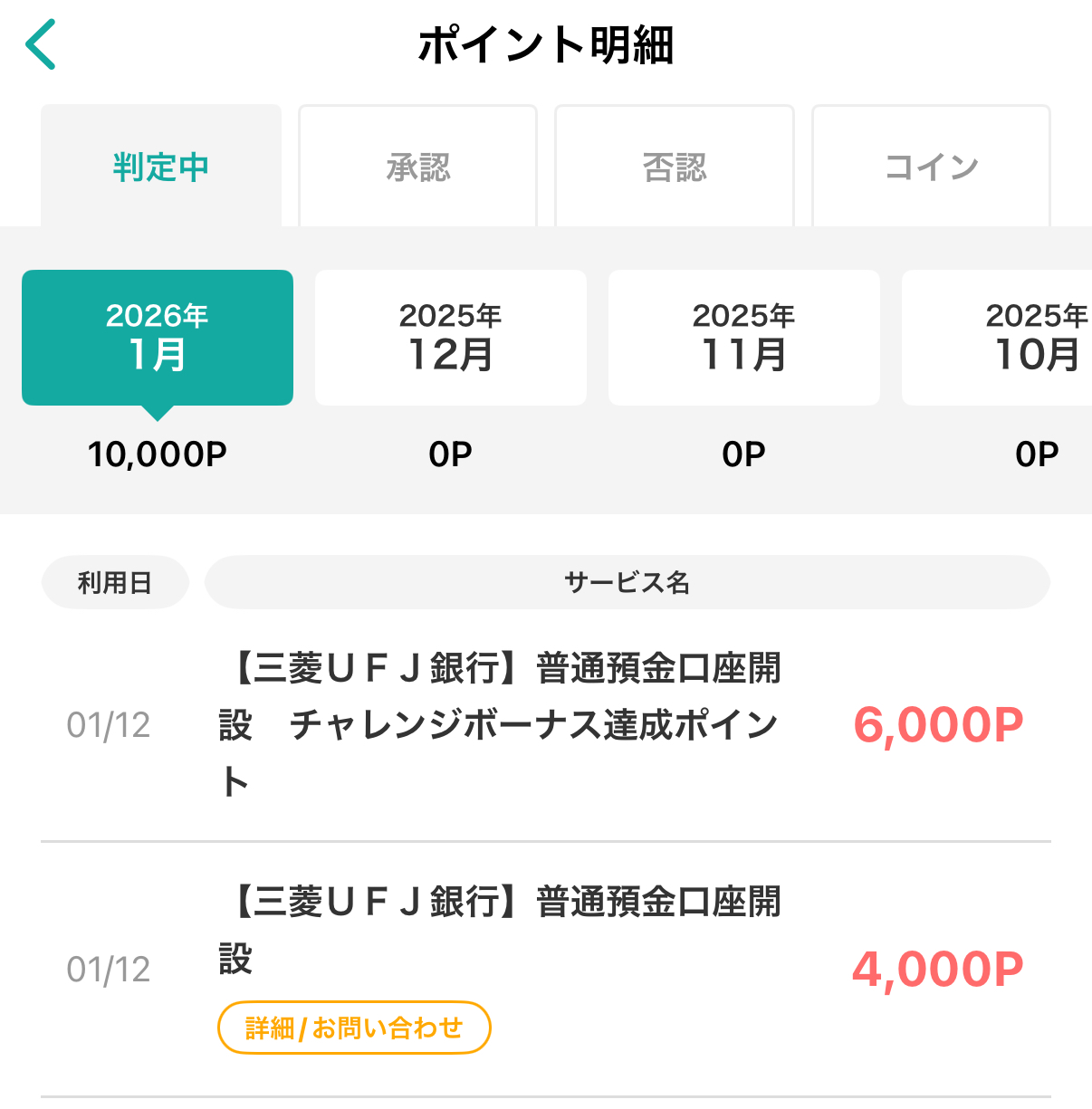Go to the コイン tab
1092x1109 pixels.
tap(931, 167)
